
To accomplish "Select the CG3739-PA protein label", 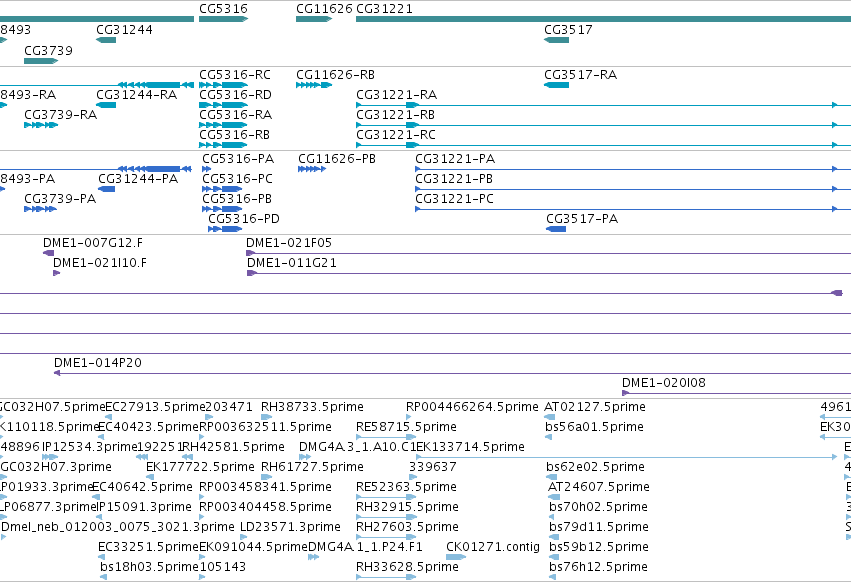I will point(60,199).
